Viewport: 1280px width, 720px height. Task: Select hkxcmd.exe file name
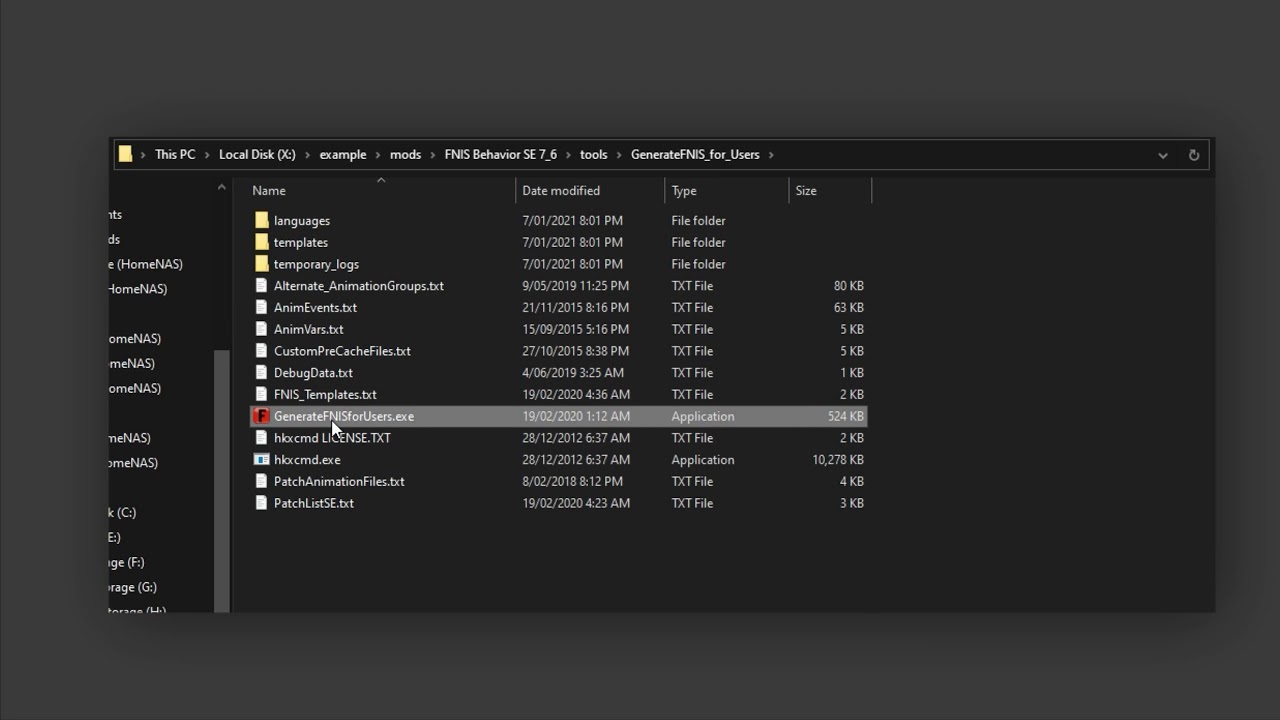[307, 460]
